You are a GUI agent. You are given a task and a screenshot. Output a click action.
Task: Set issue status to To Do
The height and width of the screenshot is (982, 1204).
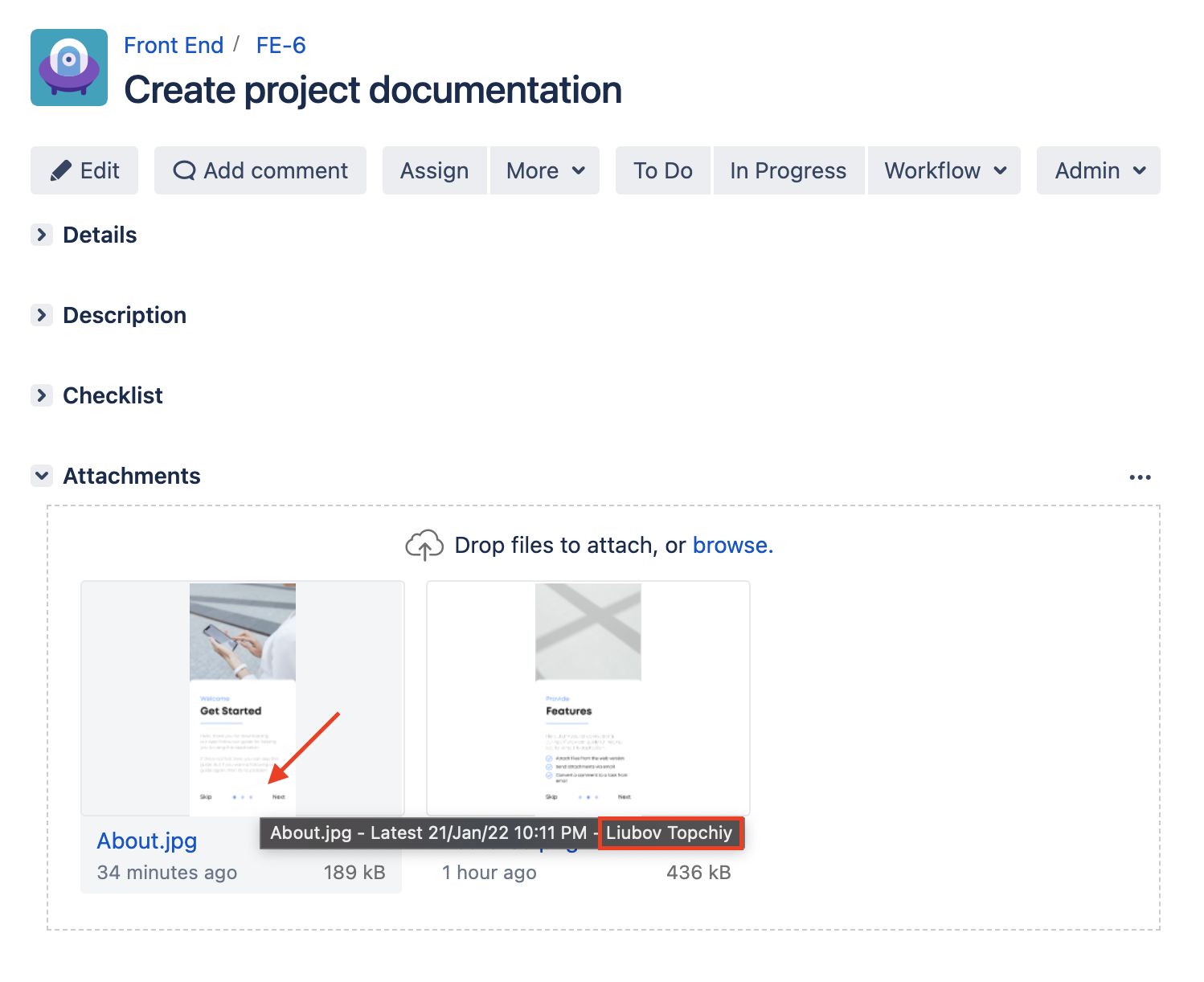(x=662, y=170)
